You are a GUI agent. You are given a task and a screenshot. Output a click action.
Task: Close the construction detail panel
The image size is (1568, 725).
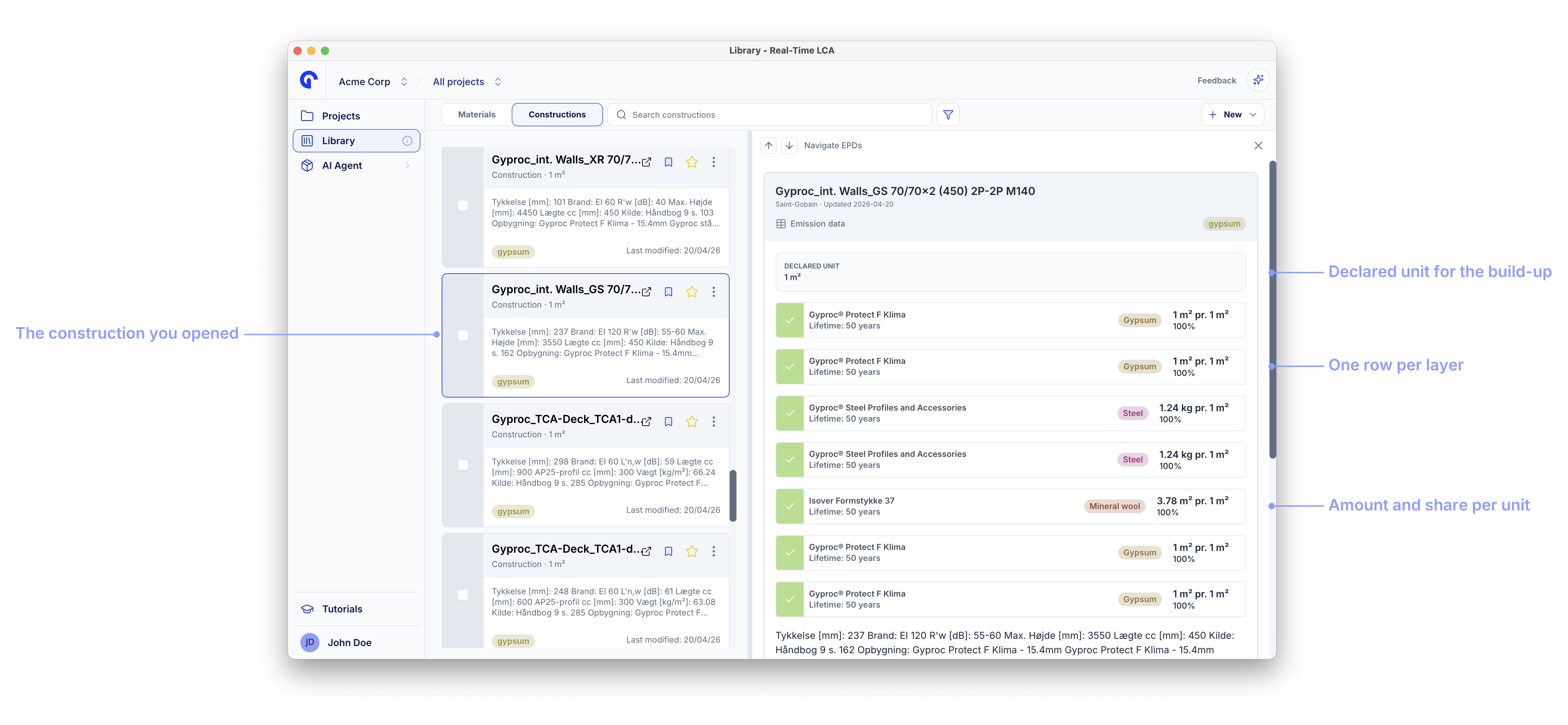coord(1258,146)
